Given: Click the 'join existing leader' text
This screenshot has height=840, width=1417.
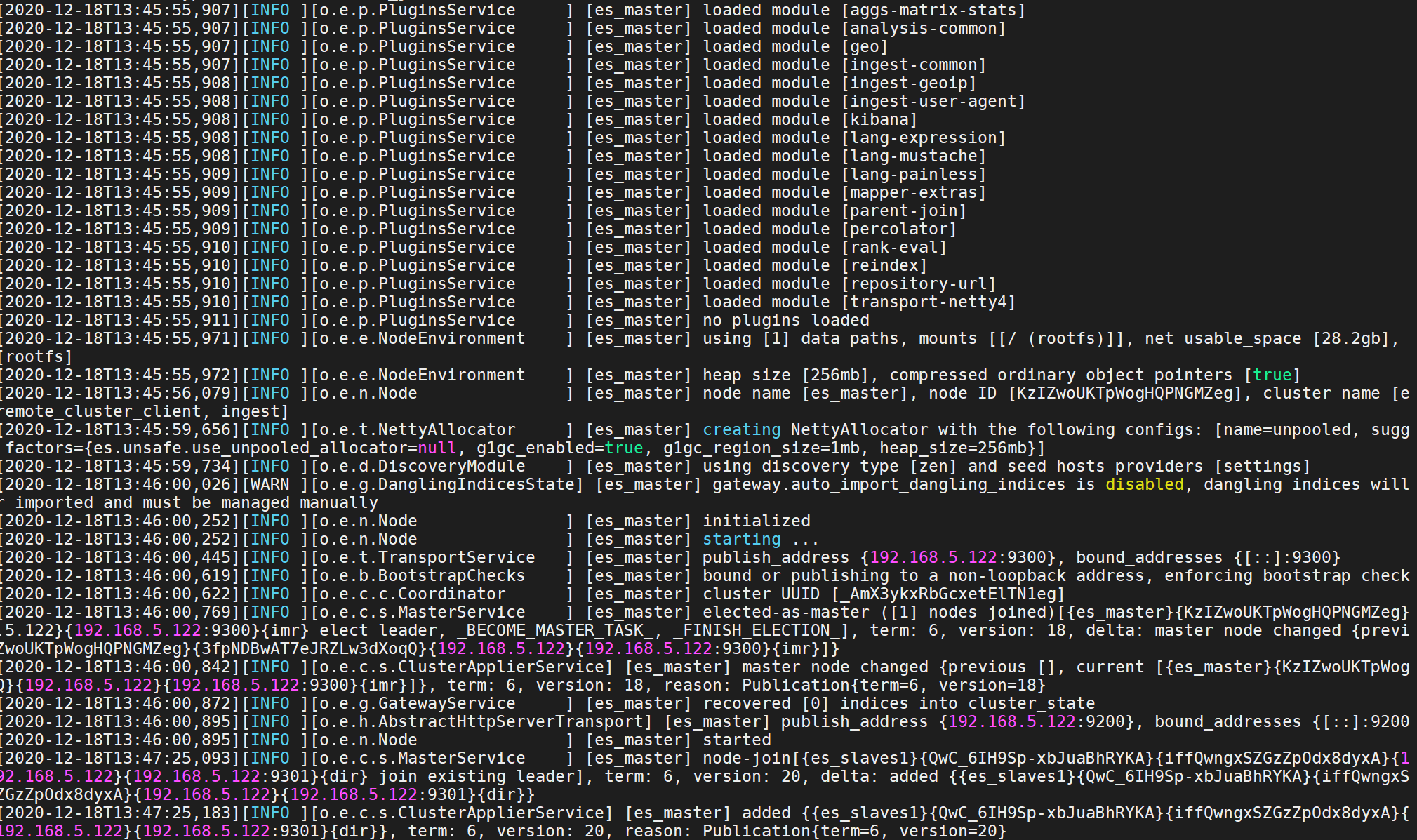Looking at the screenshot, I should 477,777.
